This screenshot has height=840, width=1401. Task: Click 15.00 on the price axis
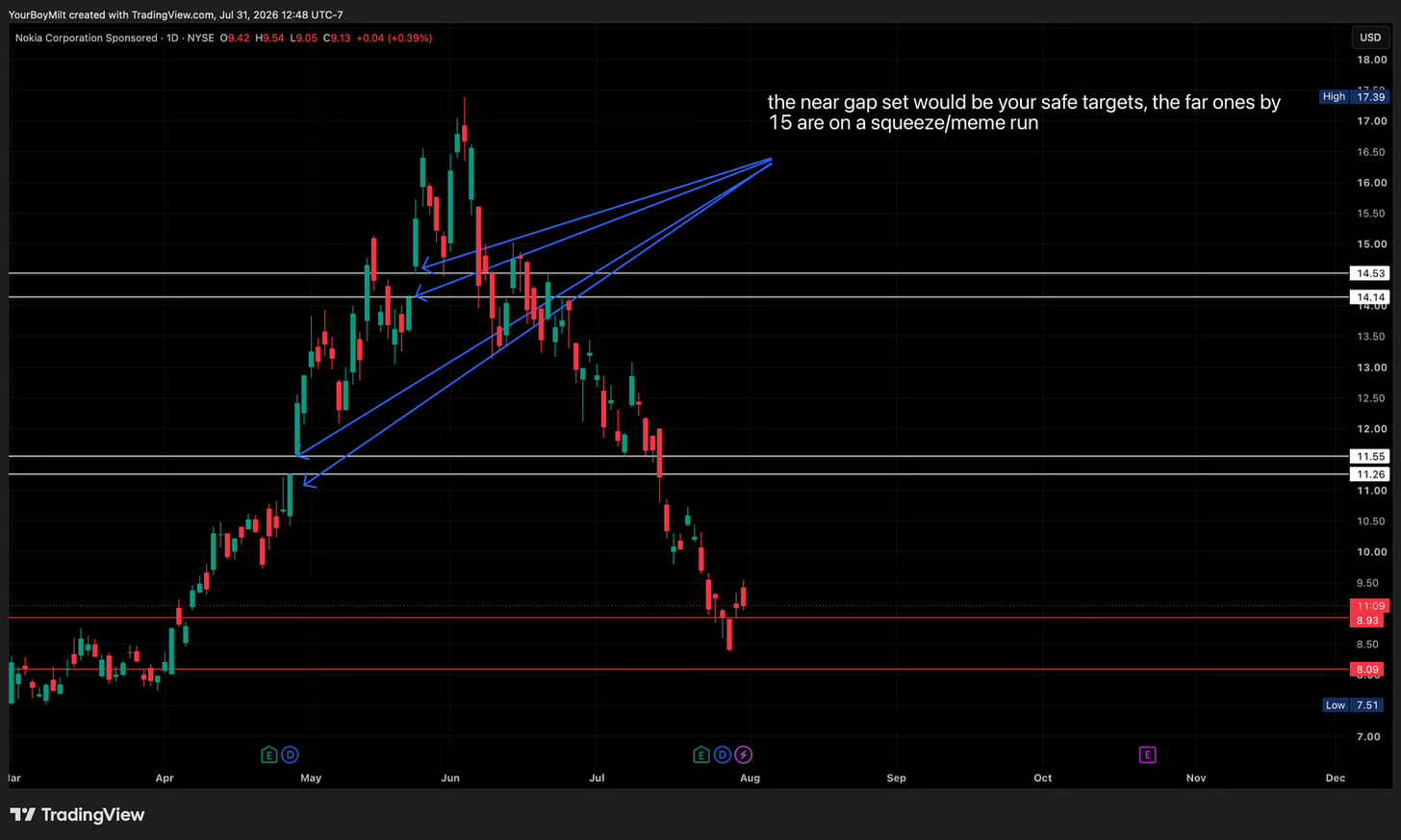1372,244
